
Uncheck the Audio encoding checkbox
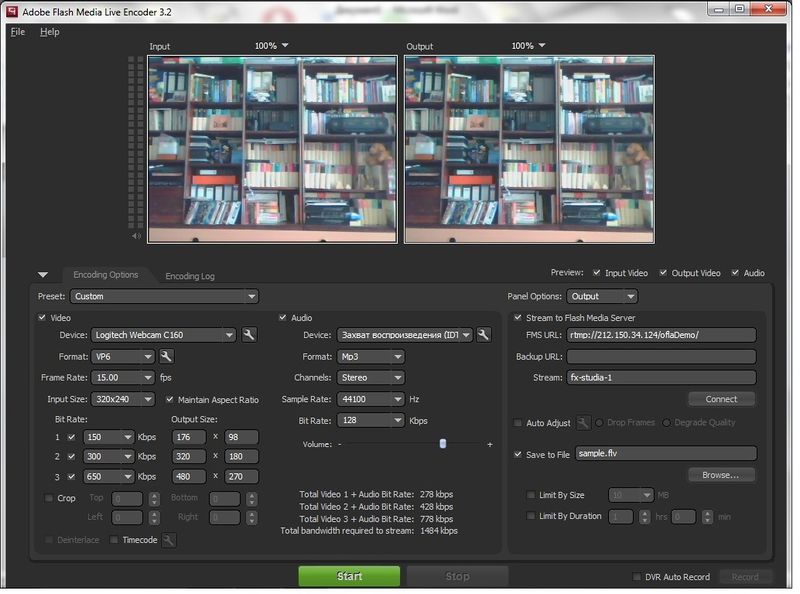[x=282, y=317]
